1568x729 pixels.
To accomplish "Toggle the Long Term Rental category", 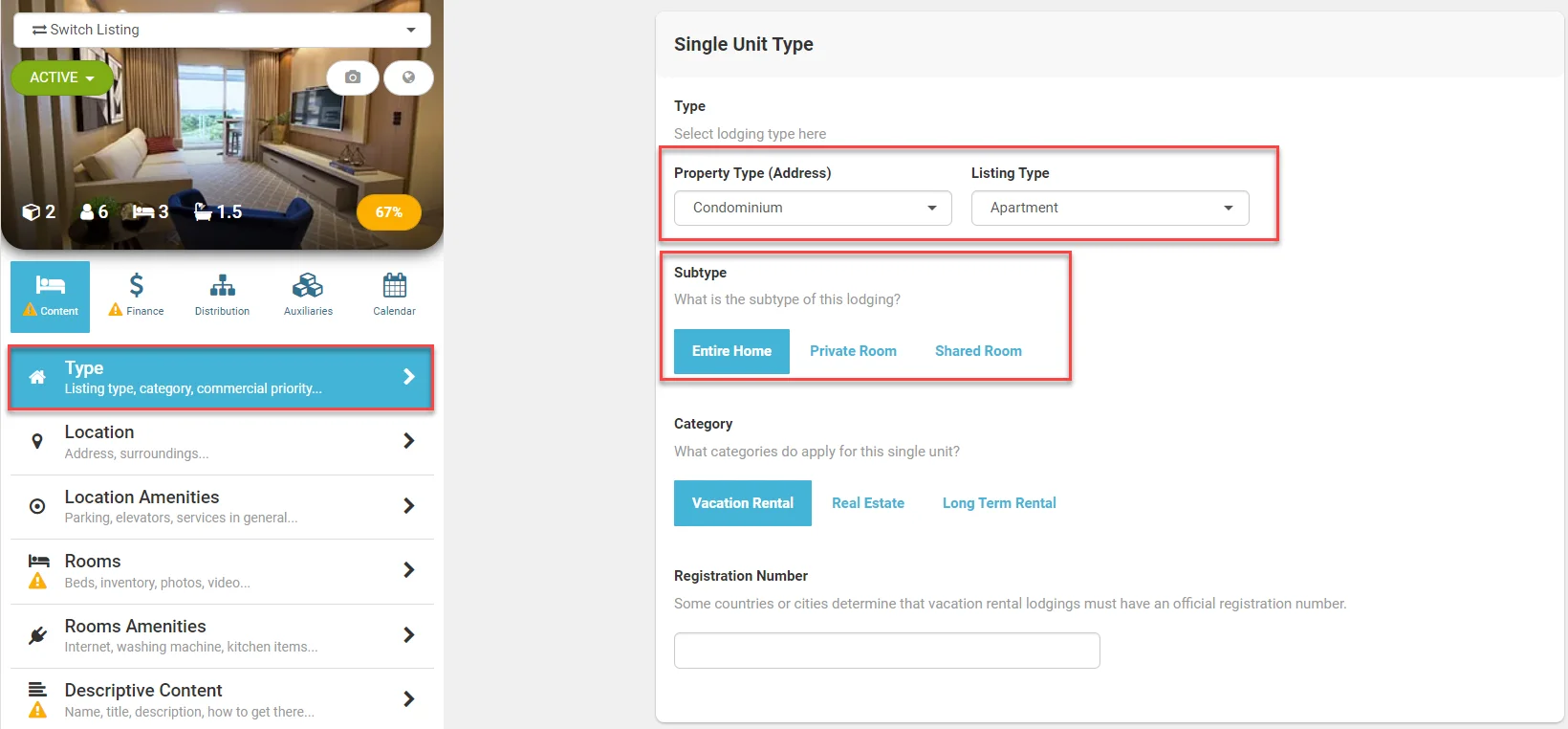I will click(x=999, y=503).
